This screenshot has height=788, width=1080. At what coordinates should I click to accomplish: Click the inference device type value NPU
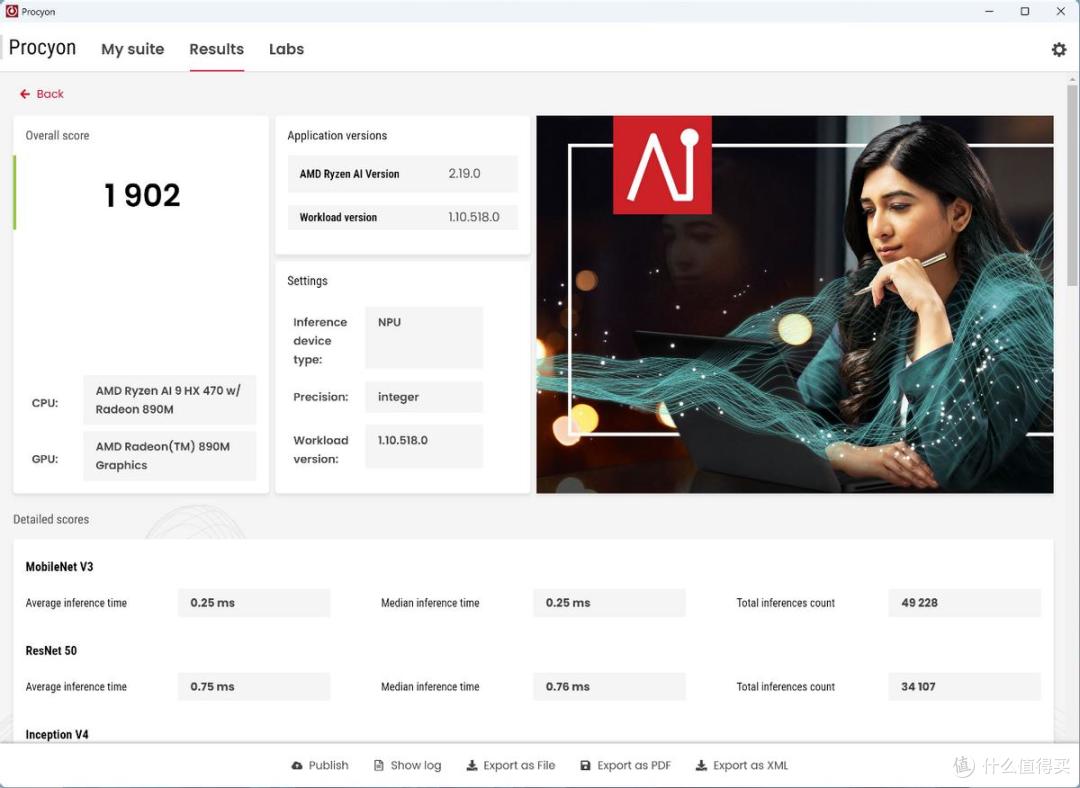[424, 338]
